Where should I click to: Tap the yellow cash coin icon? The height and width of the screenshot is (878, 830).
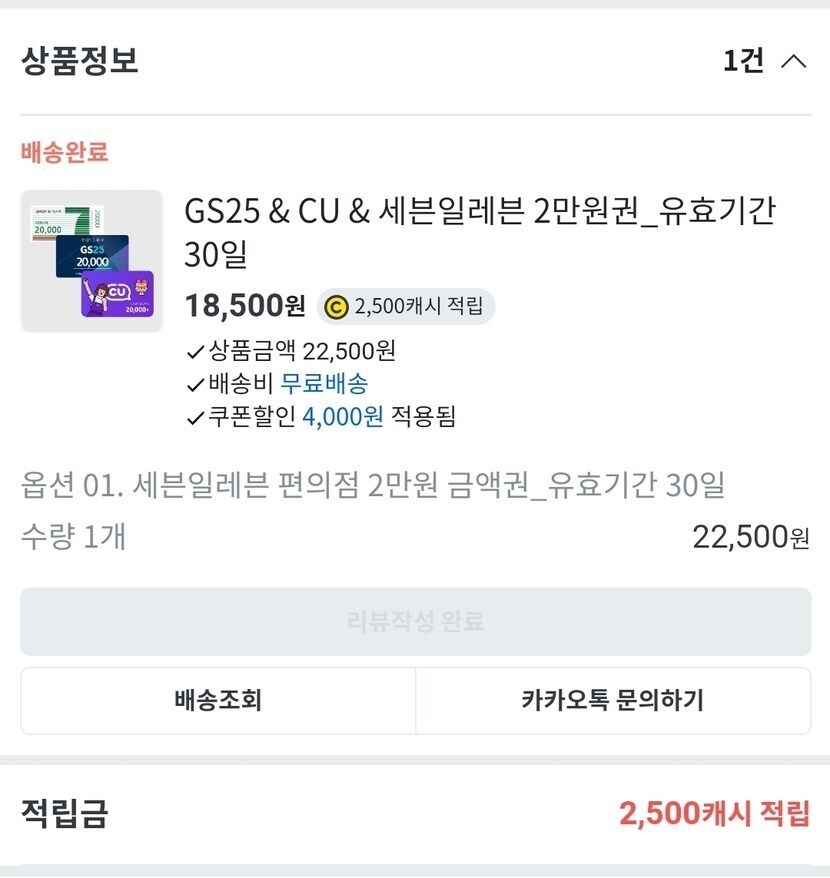pyautogui.click(x=337, y=306)
